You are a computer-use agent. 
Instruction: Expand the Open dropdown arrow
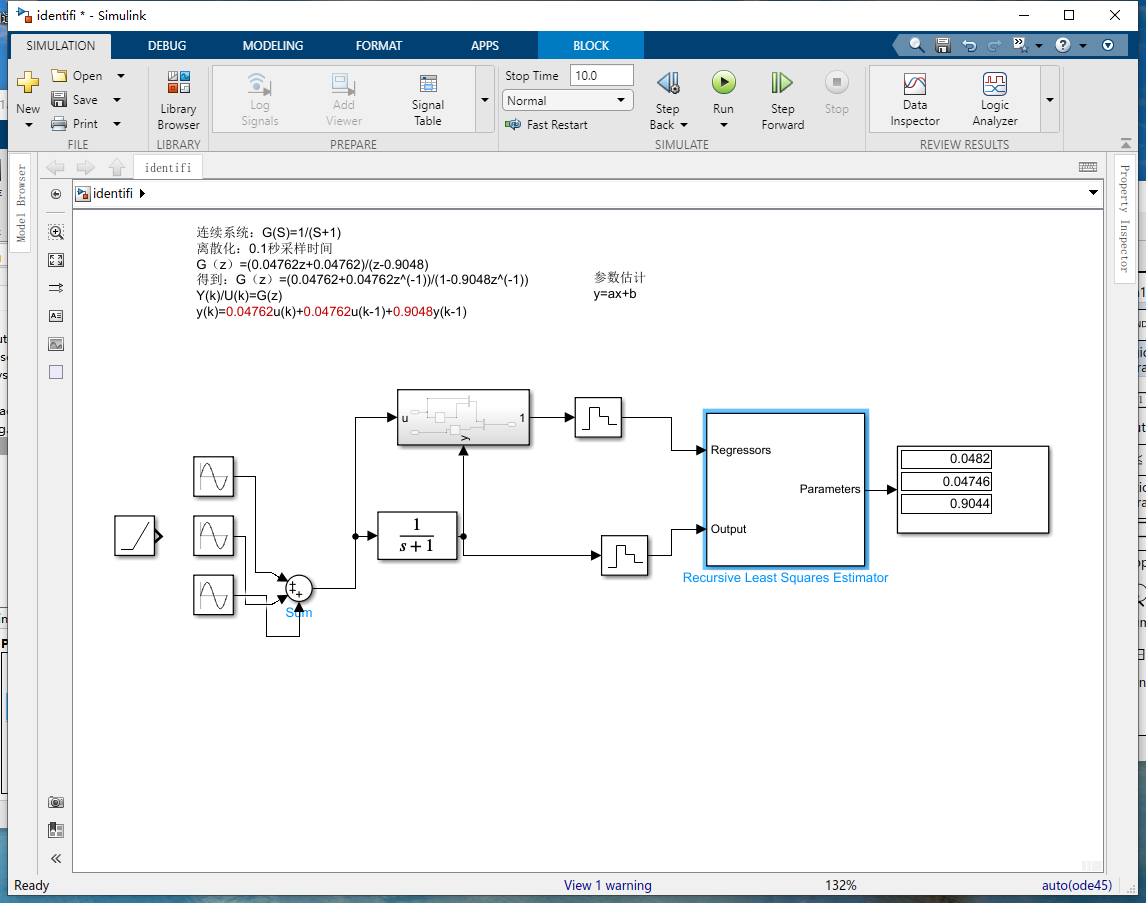pyautogui.click(x=121, y=75)
